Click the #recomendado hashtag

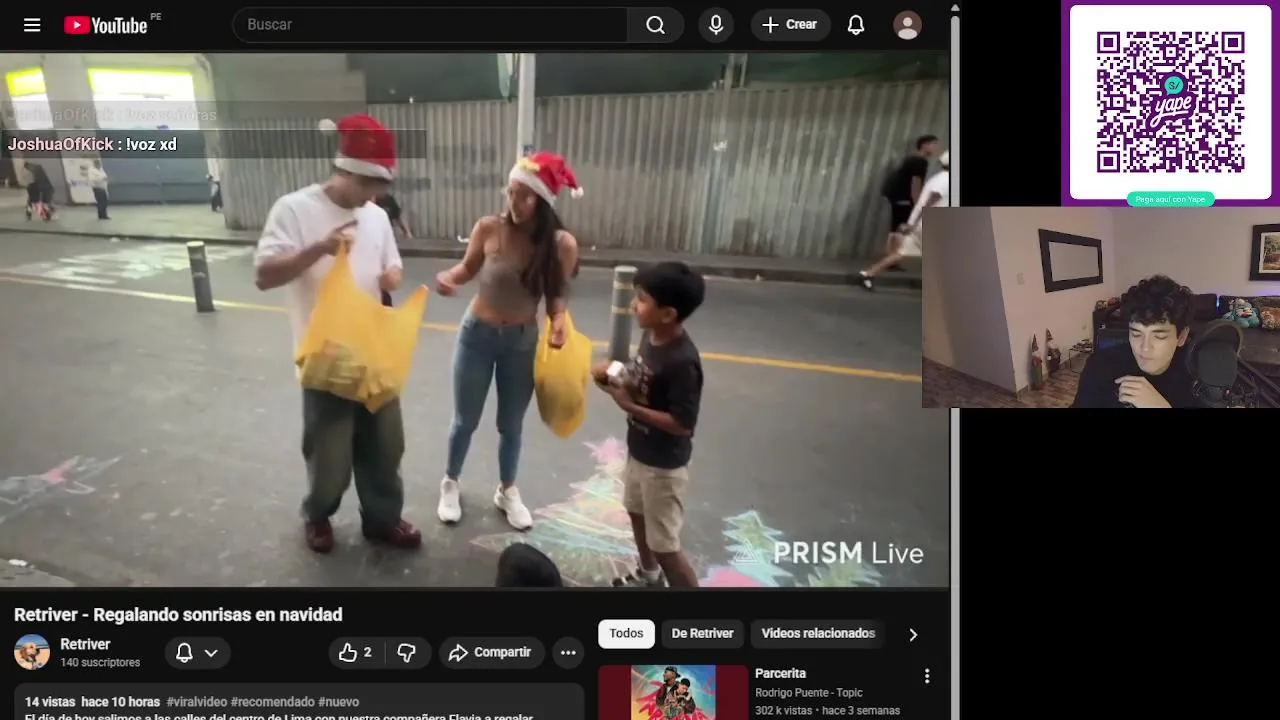click(273, 702)
